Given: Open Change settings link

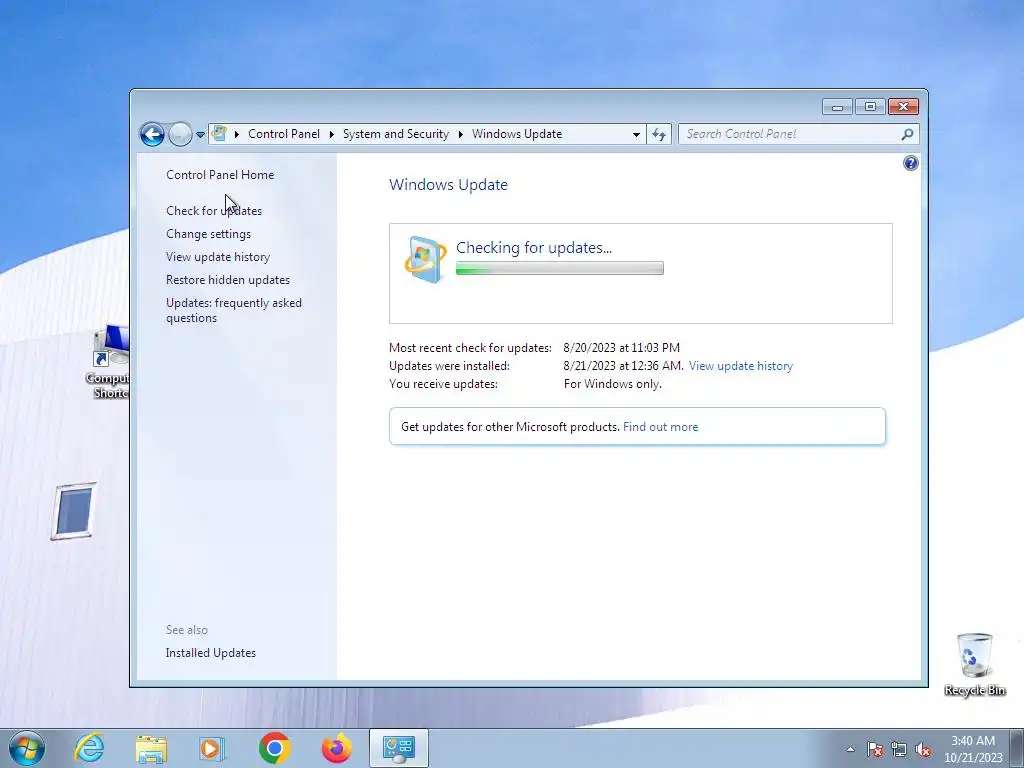Looking at the screenshot, I should (x=208, y=233).
